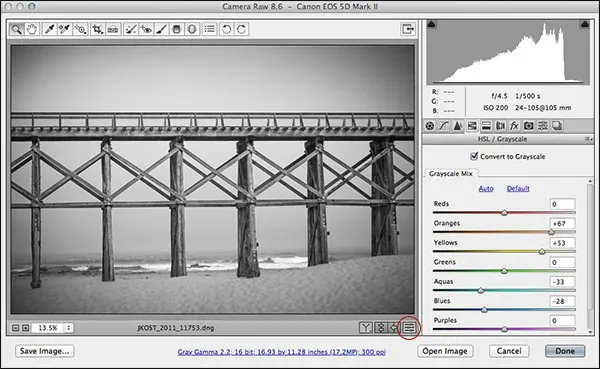The image size is (600, 369).
Task: Open the Snapshots panel tab
Action: tap(557, 126)
